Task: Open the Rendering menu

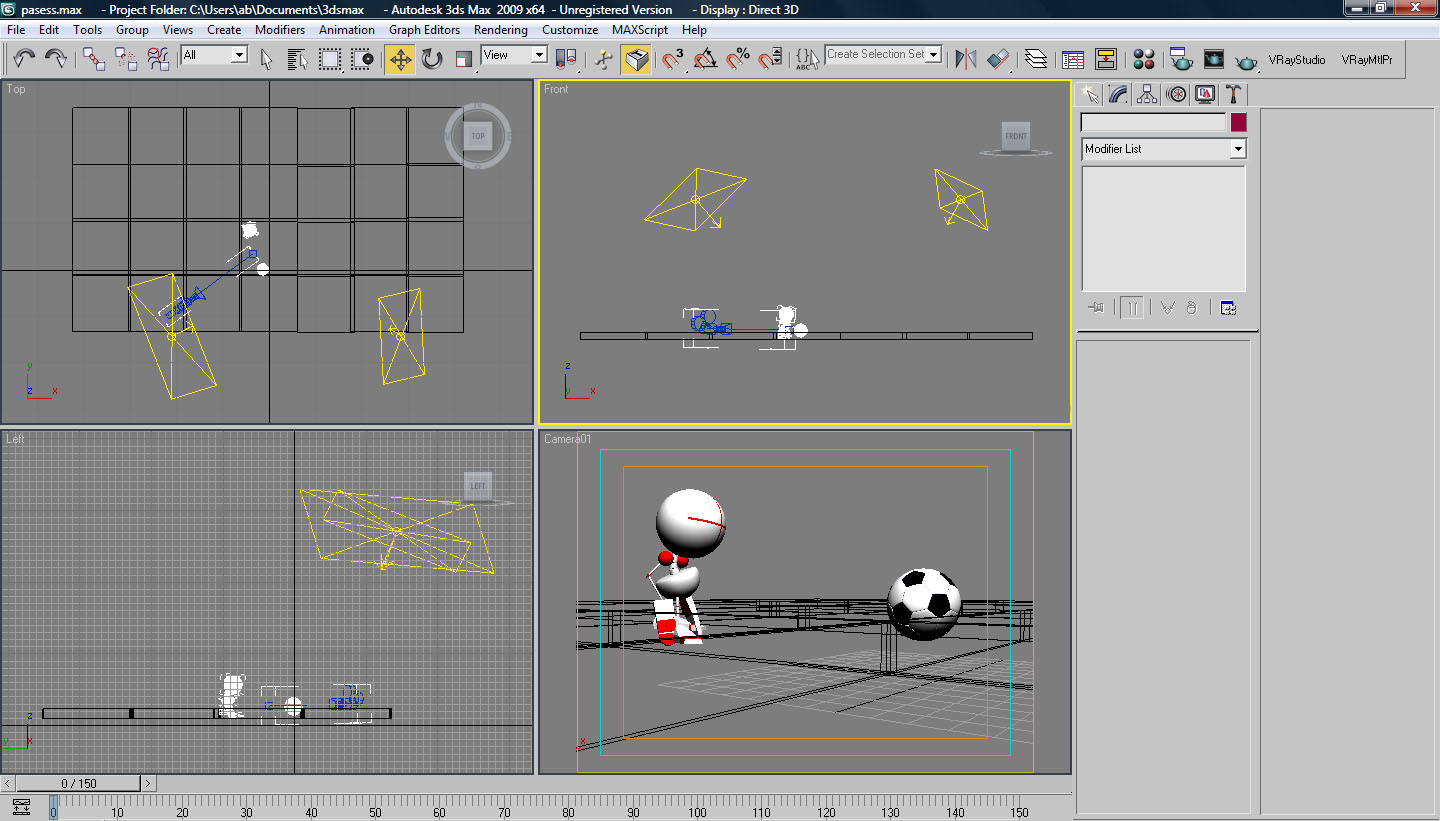Action: coord(501,30)
